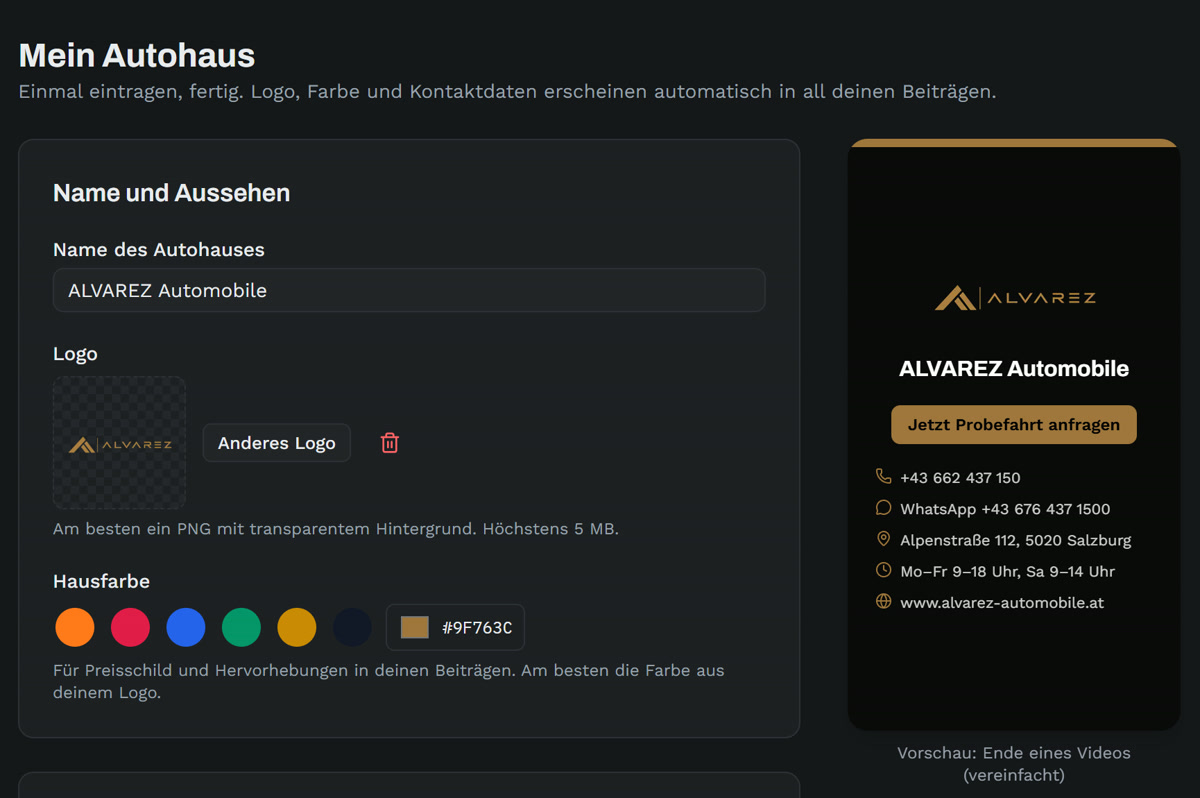Choose the red house color
Viewport: 1200px width, 798px height.
[x=130, y=627]
